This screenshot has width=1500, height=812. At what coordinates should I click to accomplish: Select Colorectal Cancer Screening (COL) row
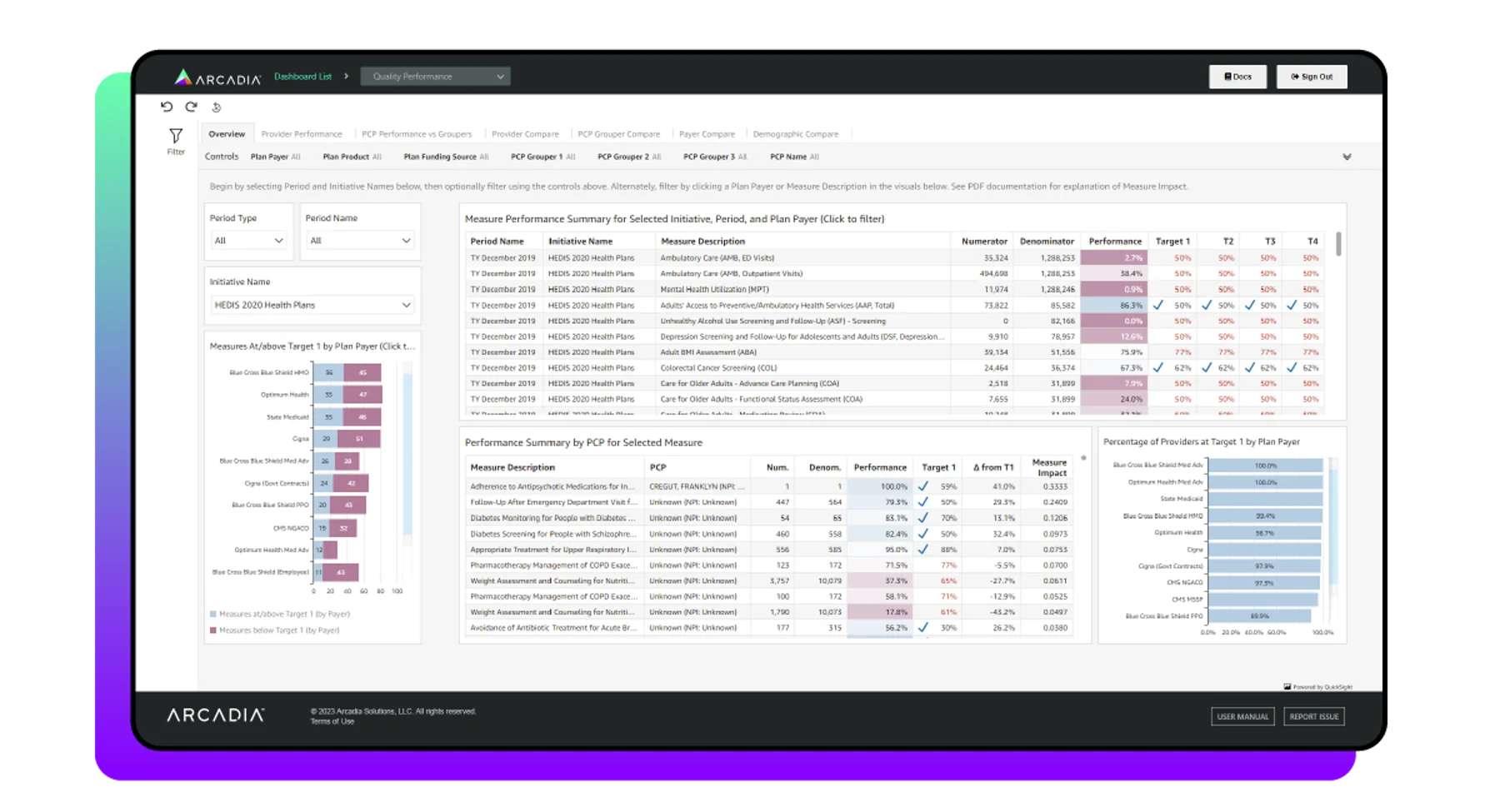[894, 368]
